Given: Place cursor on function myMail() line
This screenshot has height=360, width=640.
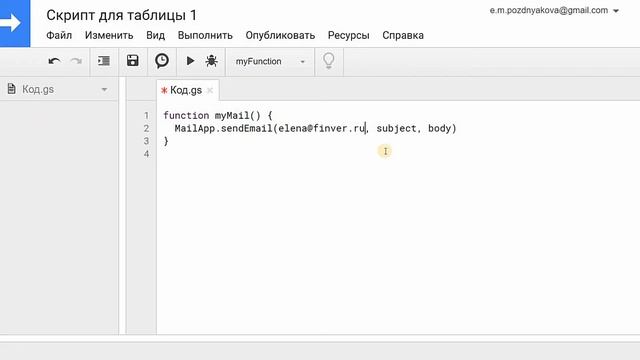Looking at the screenshot, I should click(218, 116).
